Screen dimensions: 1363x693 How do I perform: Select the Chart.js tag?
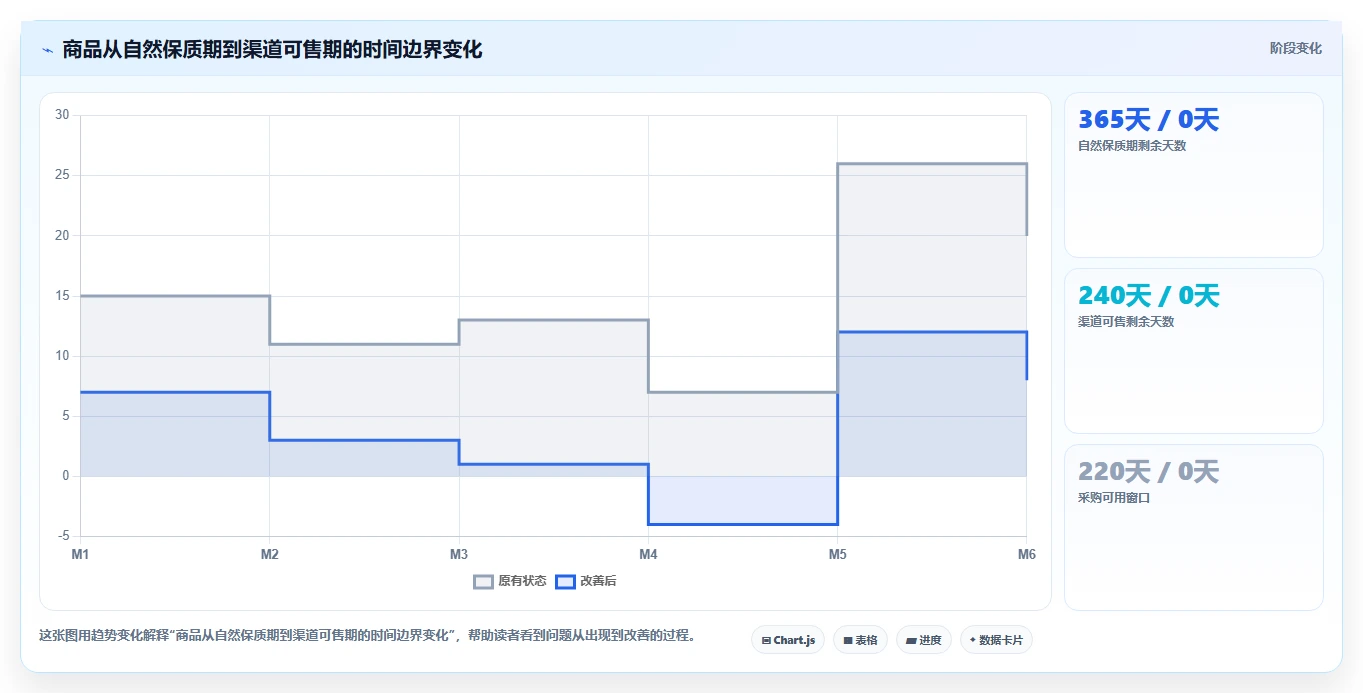point(788,640)
